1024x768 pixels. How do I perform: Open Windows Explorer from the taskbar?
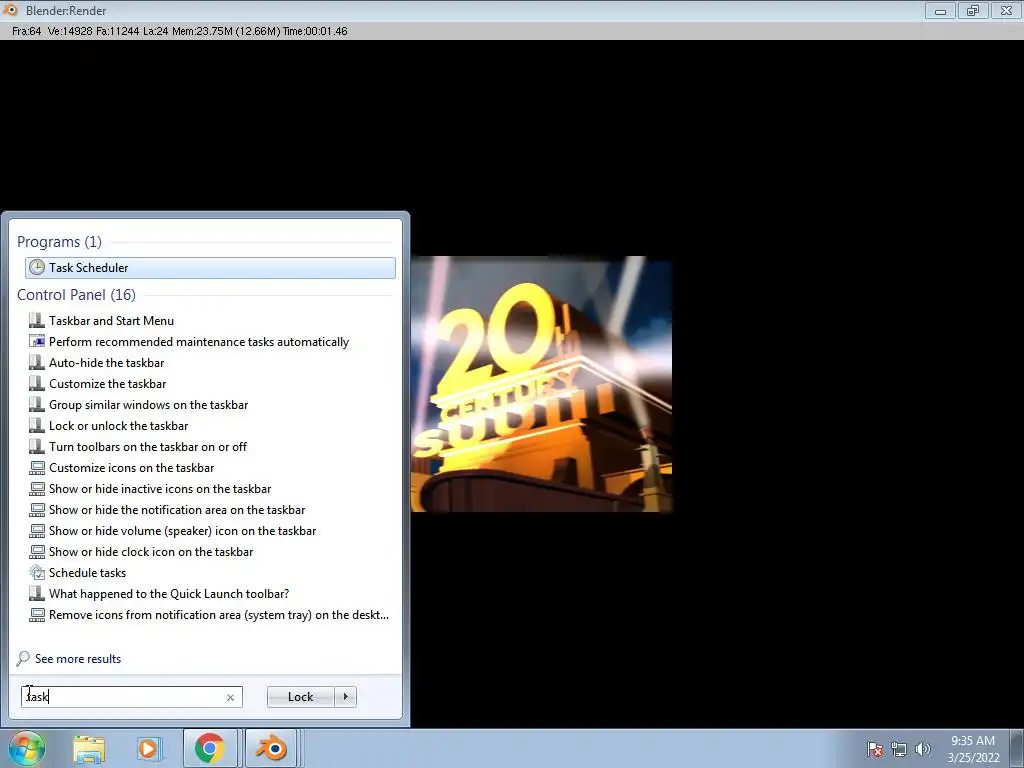point(89,749)
